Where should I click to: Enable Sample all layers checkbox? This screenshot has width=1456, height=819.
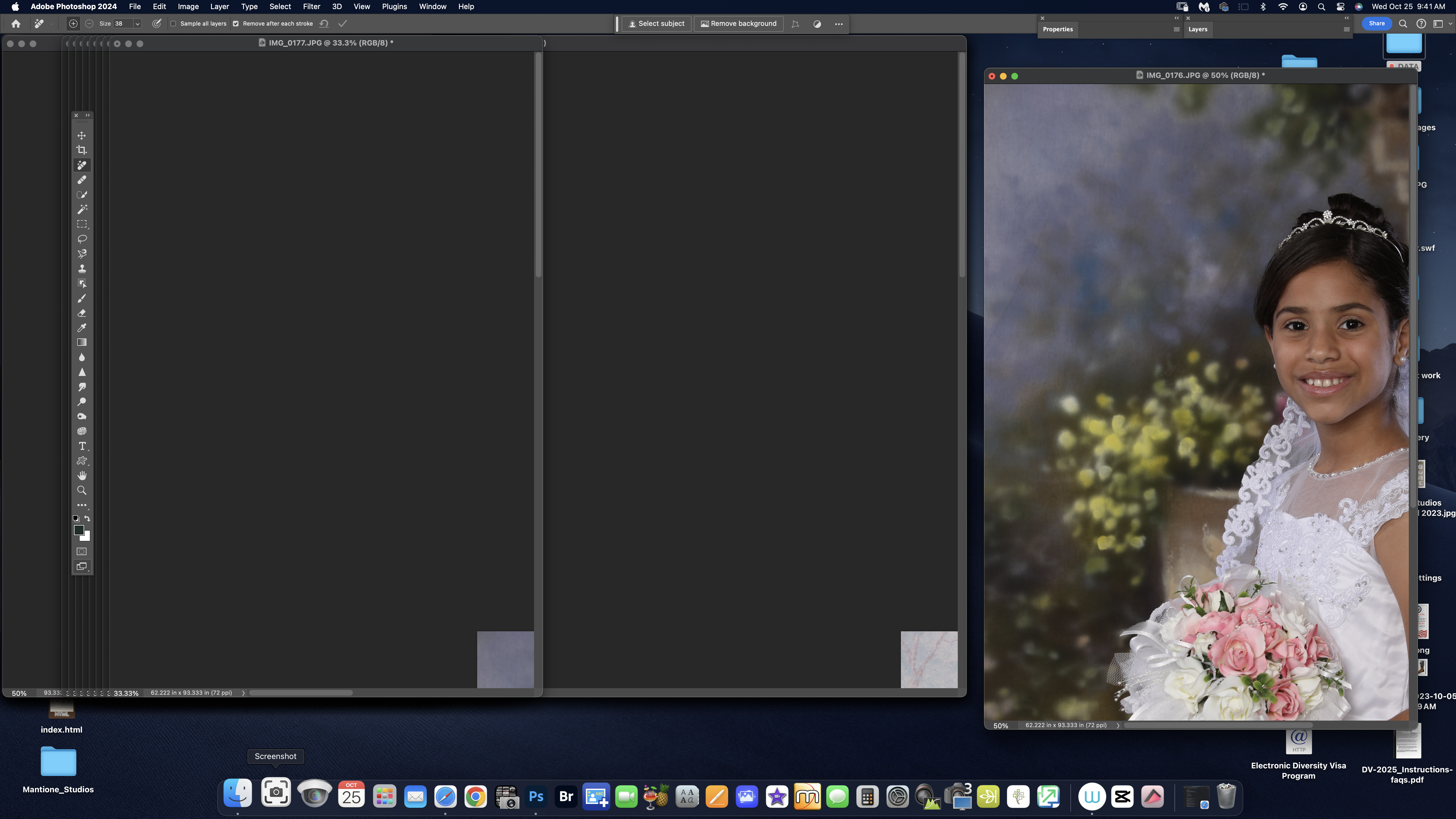173,24
